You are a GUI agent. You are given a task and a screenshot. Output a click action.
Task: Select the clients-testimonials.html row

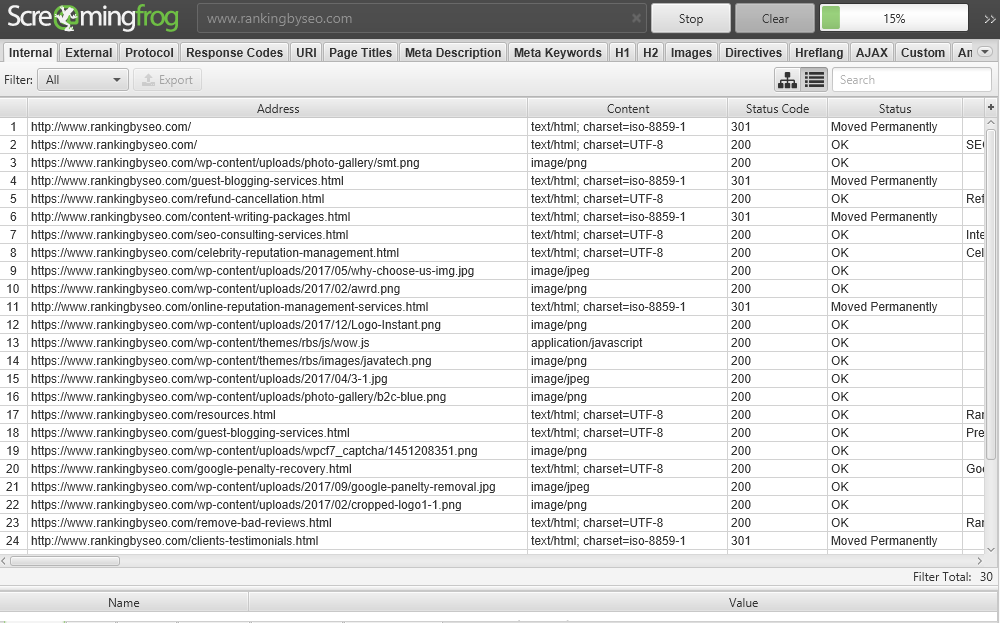491,541
